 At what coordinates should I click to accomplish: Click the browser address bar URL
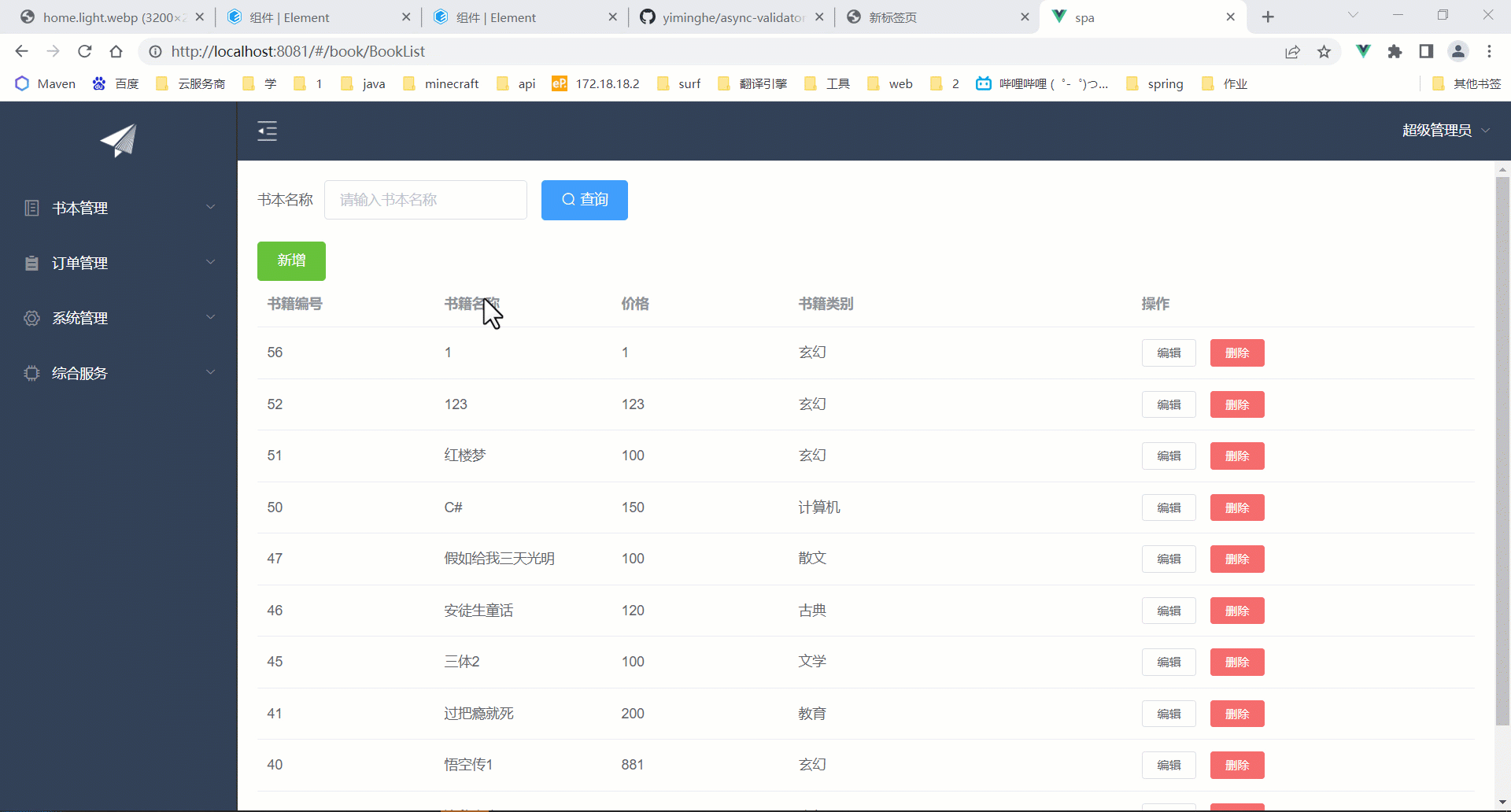[298, 51]
